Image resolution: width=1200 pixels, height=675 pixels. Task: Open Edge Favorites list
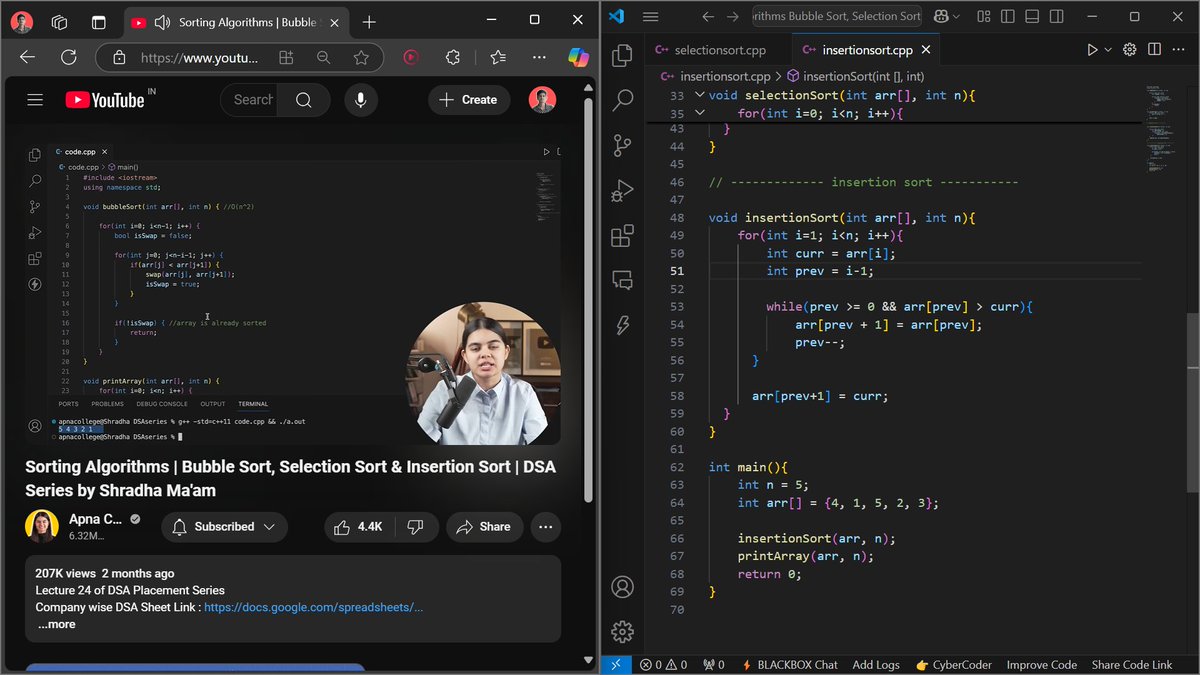pyautogui.click(x=498, y=58)
